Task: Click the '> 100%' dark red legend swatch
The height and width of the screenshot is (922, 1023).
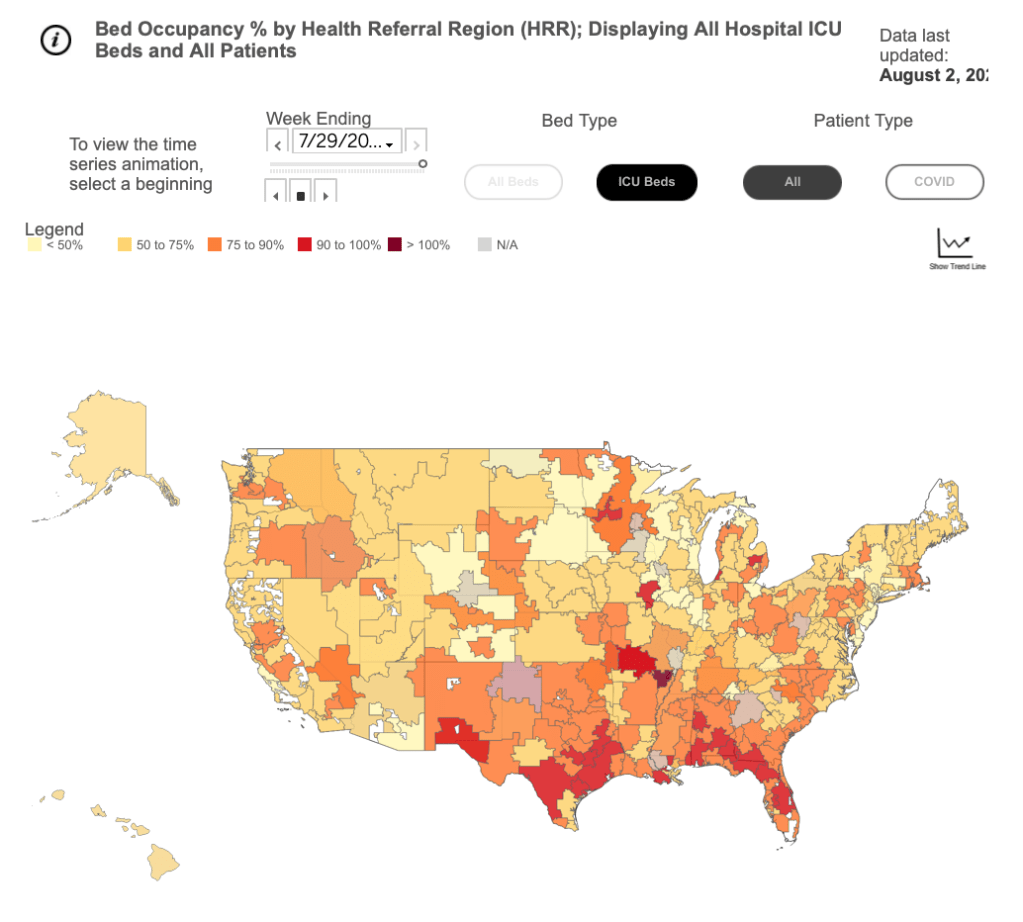Action: point(396,245)
